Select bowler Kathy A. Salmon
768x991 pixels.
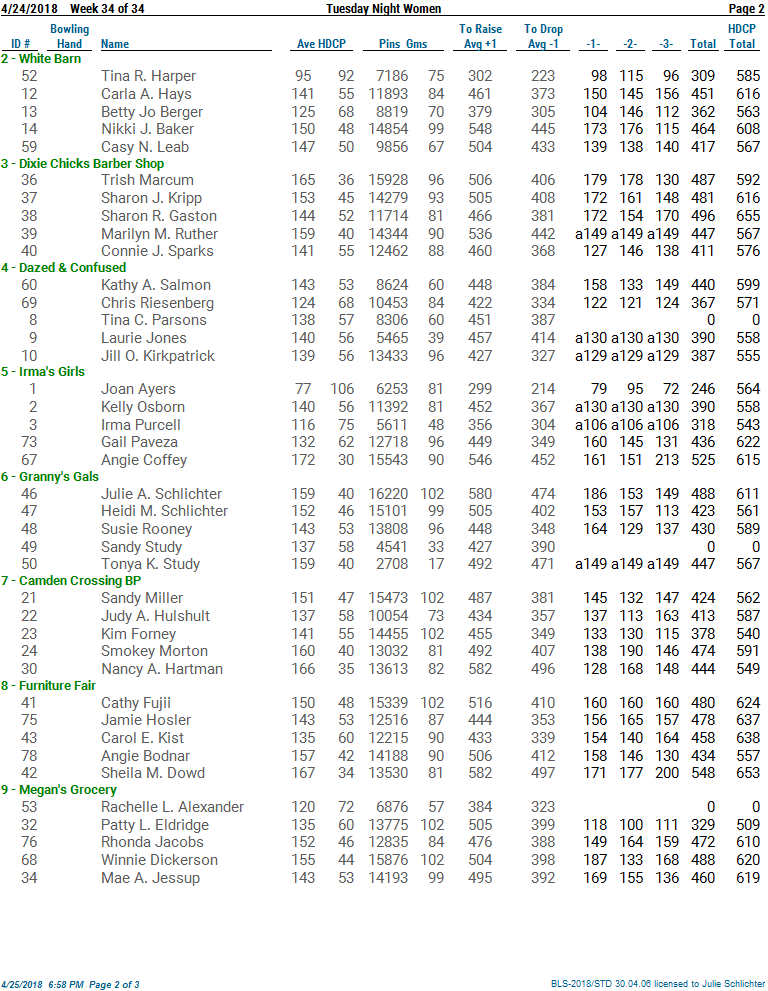pos(155,285)
